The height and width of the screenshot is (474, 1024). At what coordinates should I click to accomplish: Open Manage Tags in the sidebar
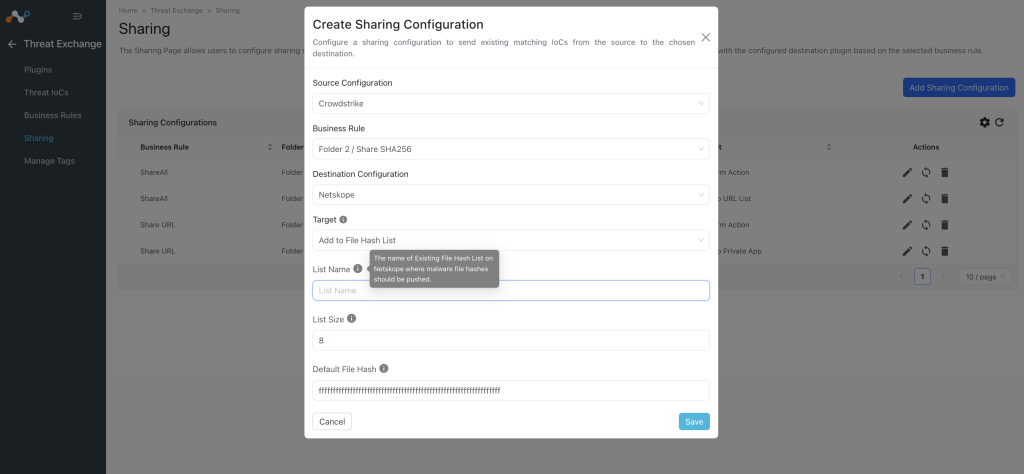click(x=50, y=161)
